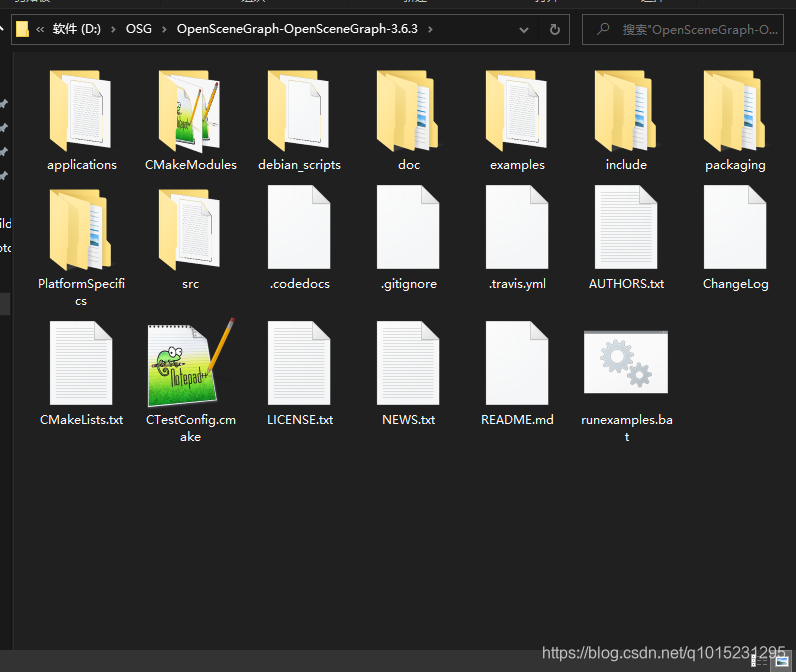Expand the chevron after OSG
The height and width of the screenshot is (672, 796).
[x=164, y=29]
